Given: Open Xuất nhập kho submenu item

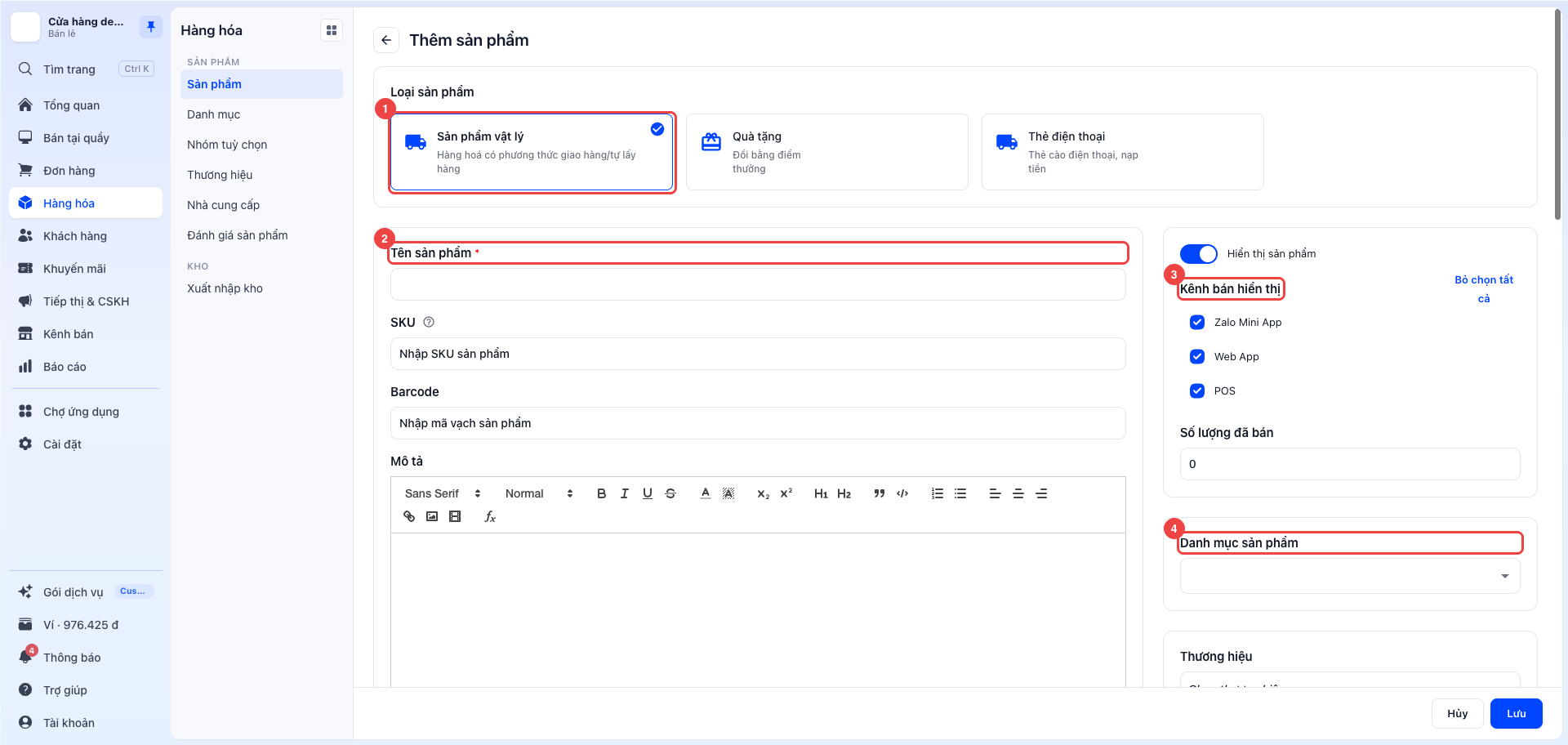Looking at the screenshot, I should tap(261, 288).
